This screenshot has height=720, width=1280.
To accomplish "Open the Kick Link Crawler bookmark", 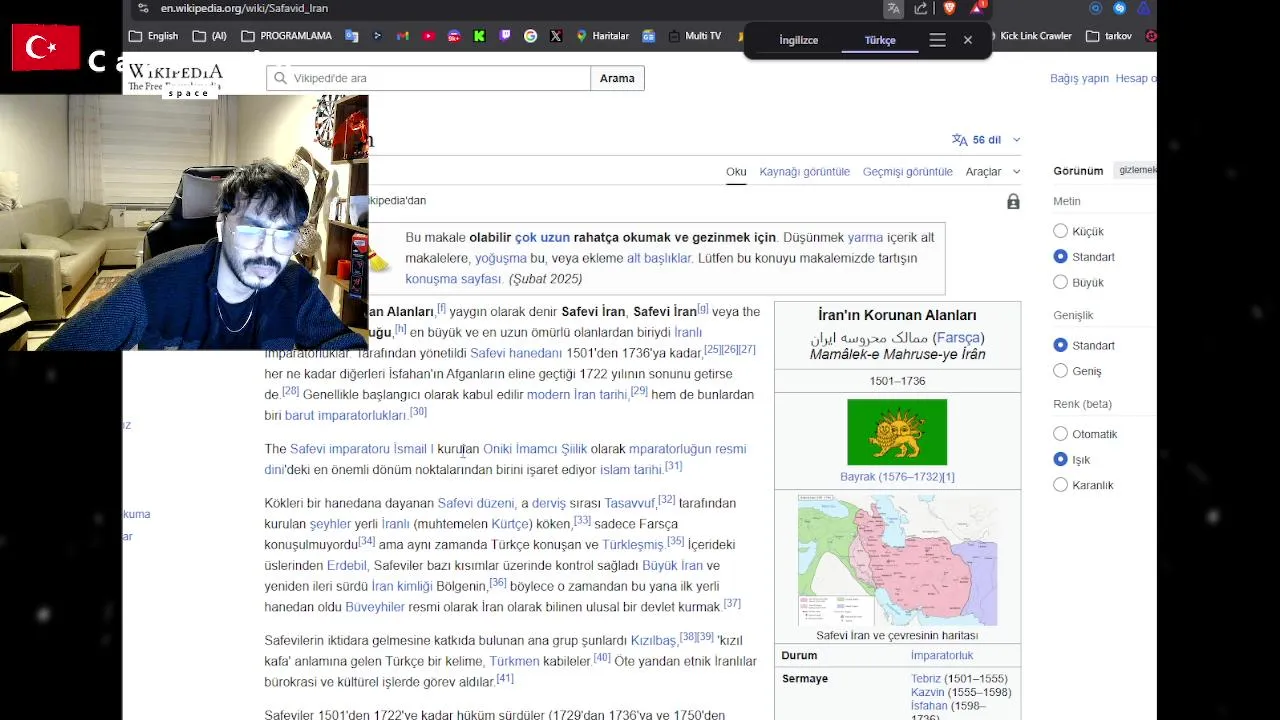I will (1035, 36).
